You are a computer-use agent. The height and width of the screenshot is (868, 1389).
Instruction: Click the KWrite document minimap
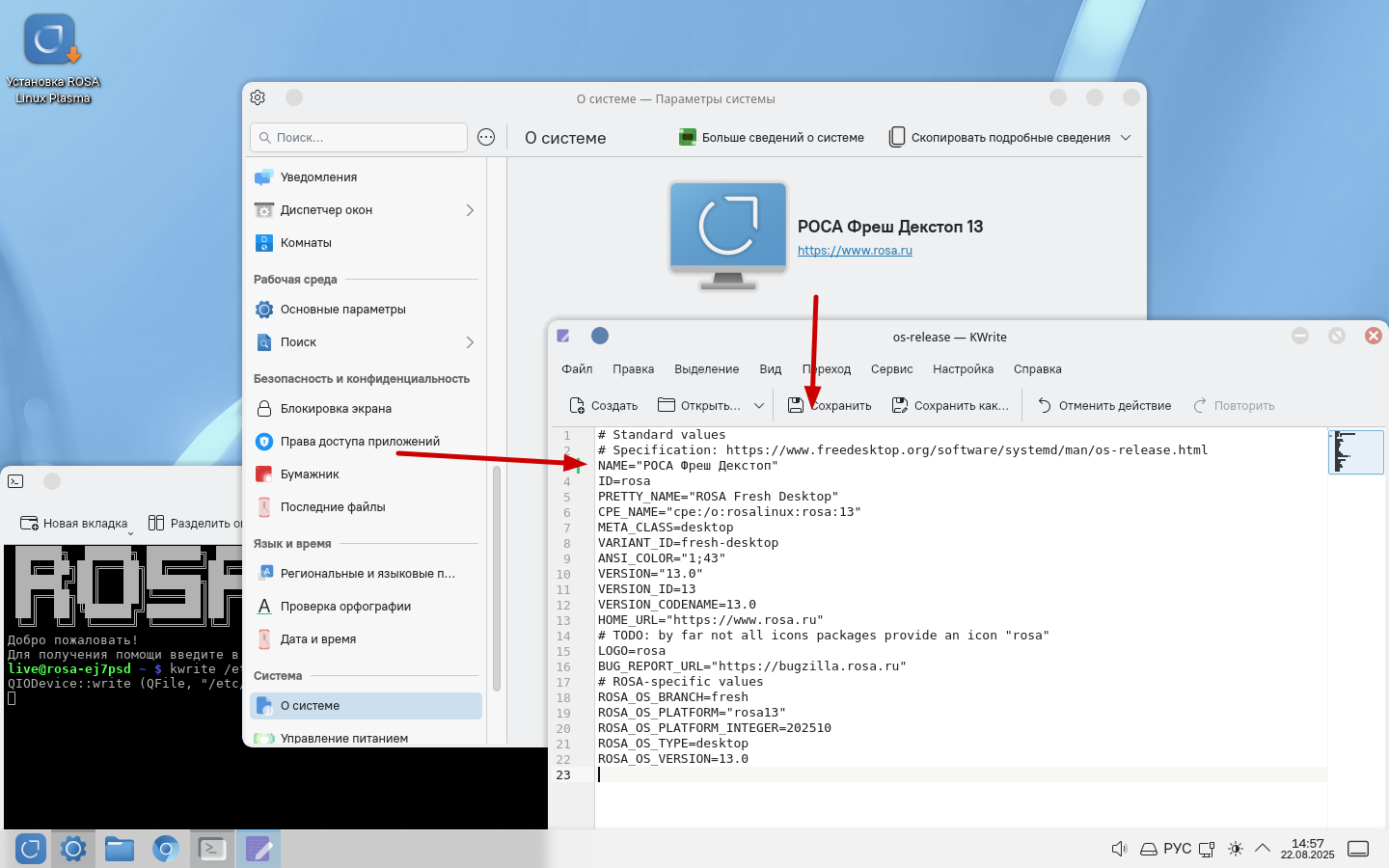(1356, 451)
